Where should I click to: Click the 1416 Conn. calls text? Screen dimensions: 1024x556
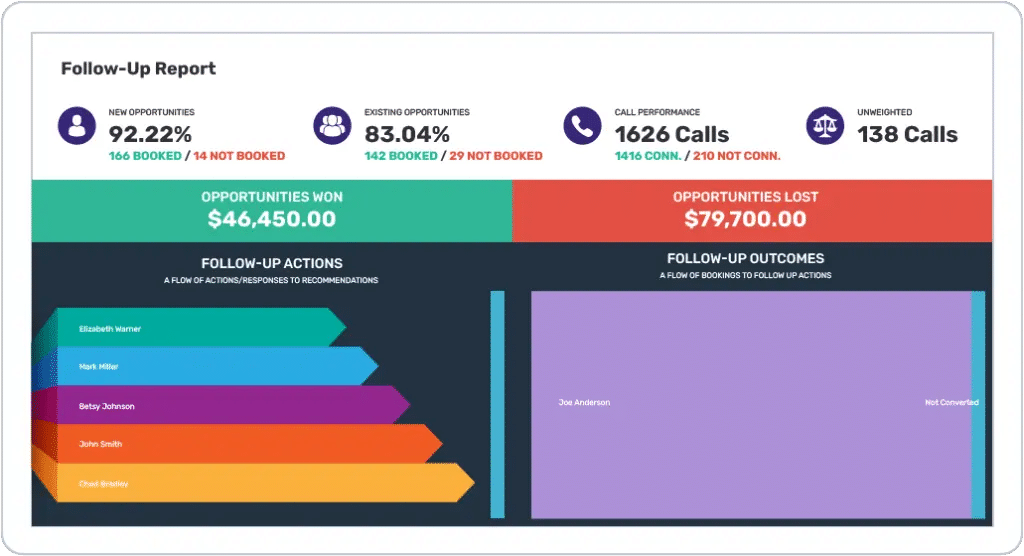(x=648, y=156)
